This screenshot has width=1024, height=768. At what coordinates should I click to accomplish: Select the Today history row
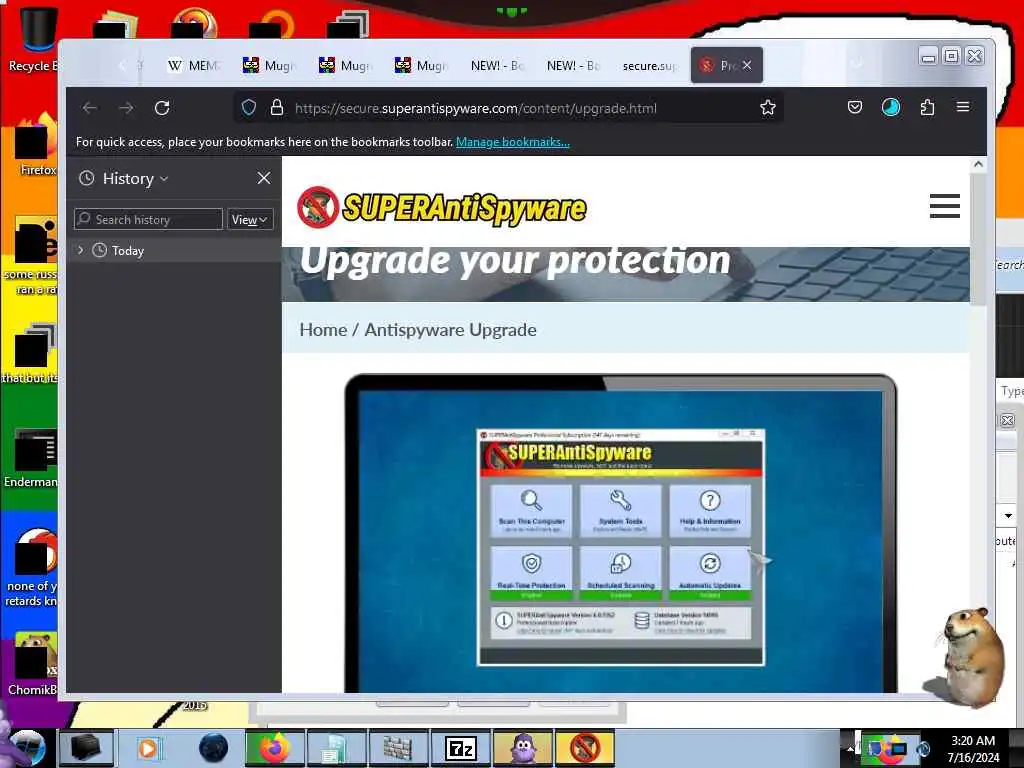point(174,250)
